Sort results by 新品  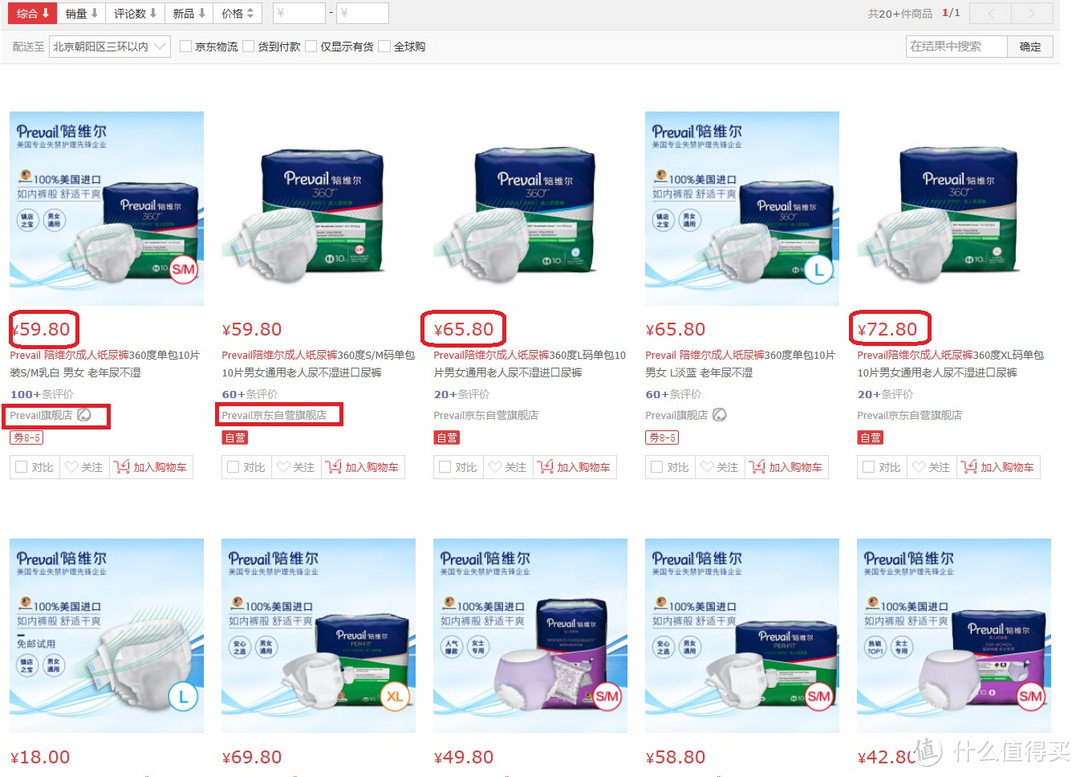pos(189,13)
